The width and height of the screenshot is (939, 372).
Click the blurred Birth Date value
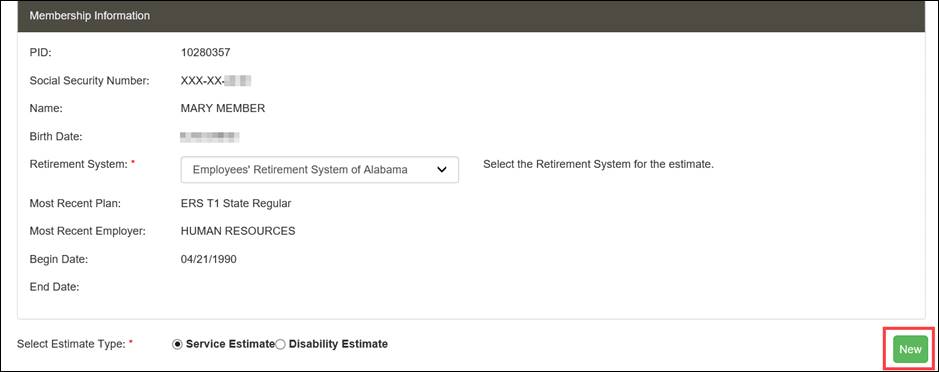(x=210, y=137)
